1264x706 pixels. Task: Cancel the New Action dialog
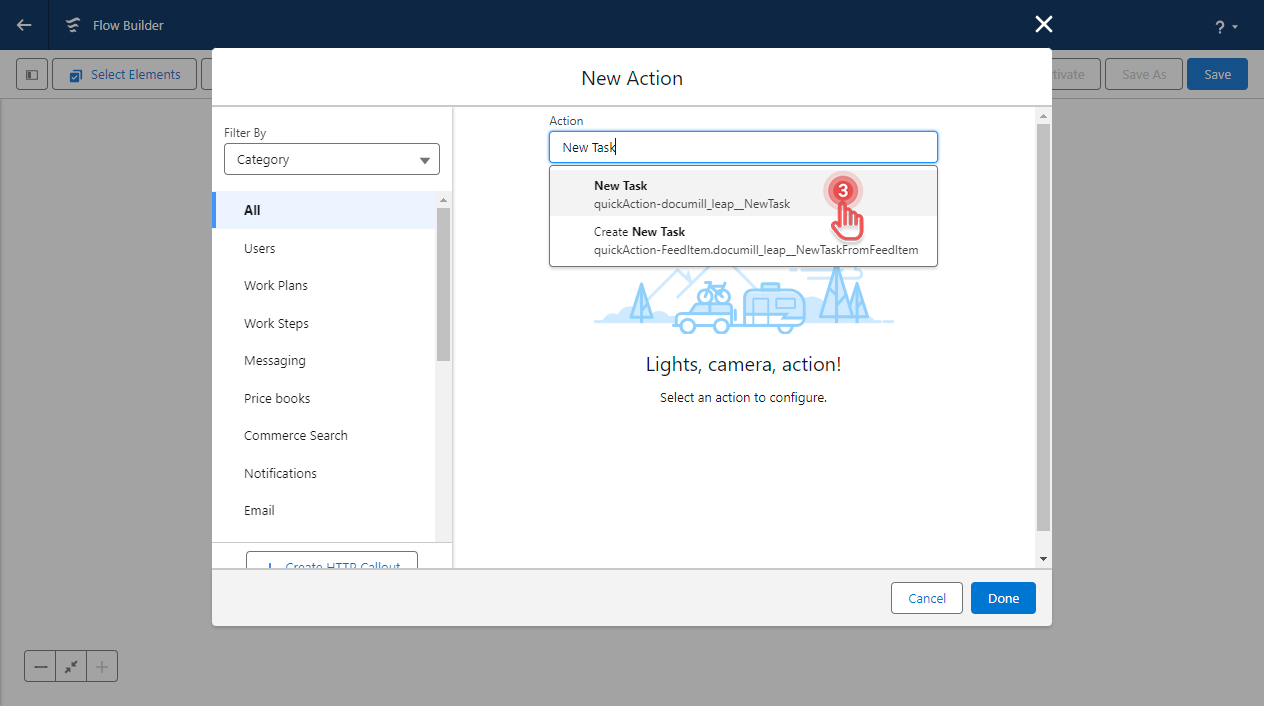click(926, 597)
